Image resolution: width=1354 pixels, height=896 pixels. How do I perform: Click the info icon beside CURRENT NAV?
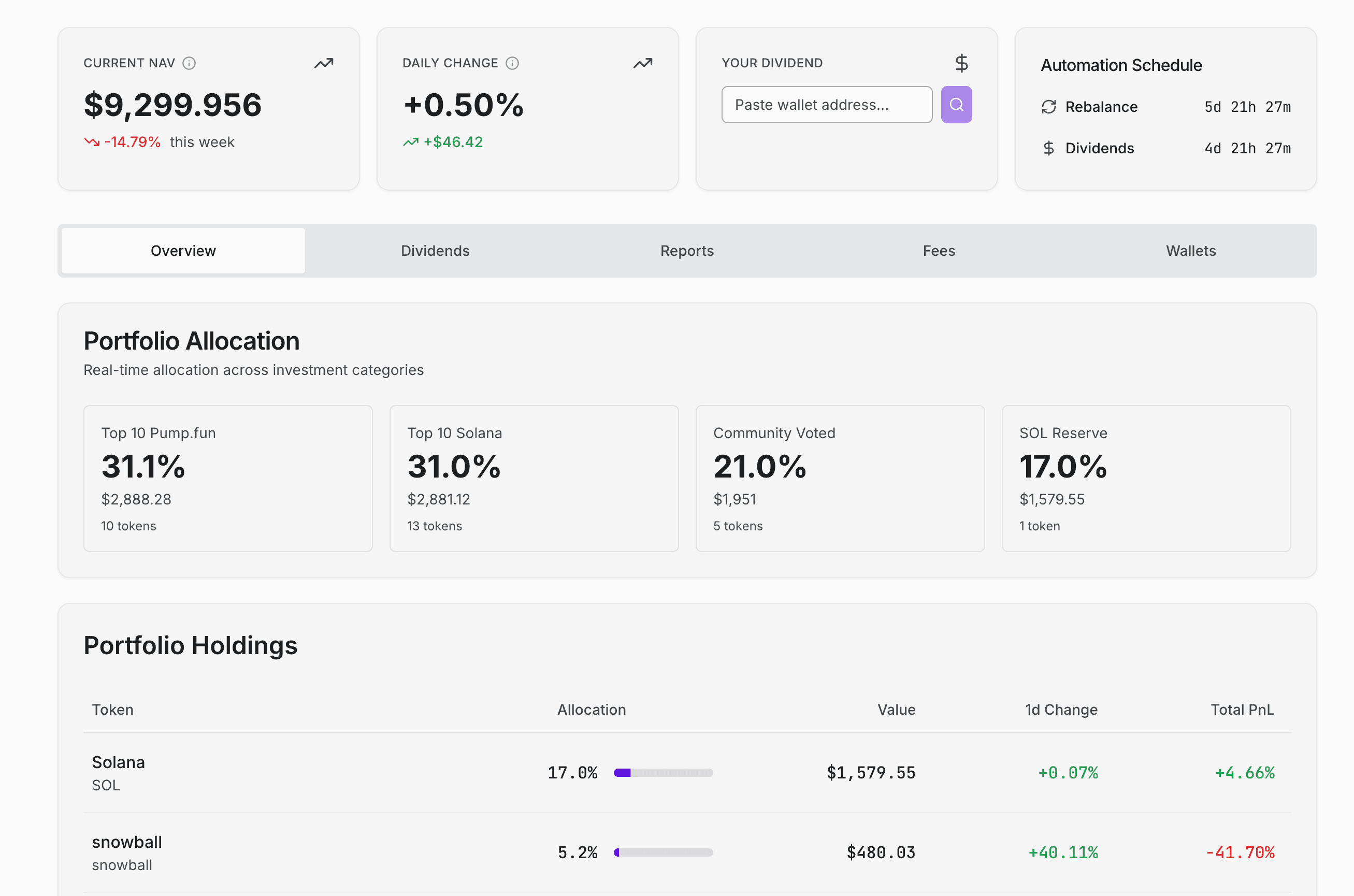click(x=190, y=63)
